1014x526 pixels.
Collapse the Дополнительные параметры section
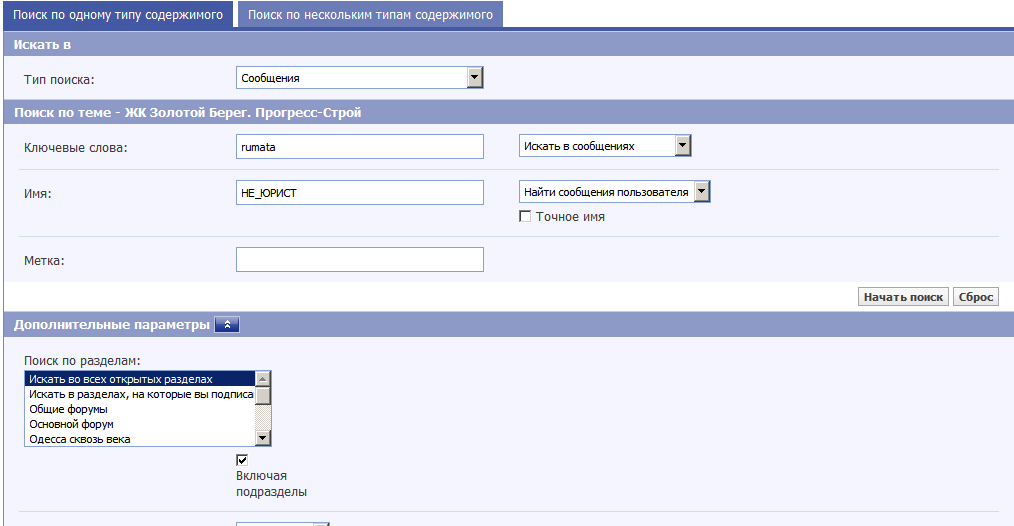coord(227,325)
